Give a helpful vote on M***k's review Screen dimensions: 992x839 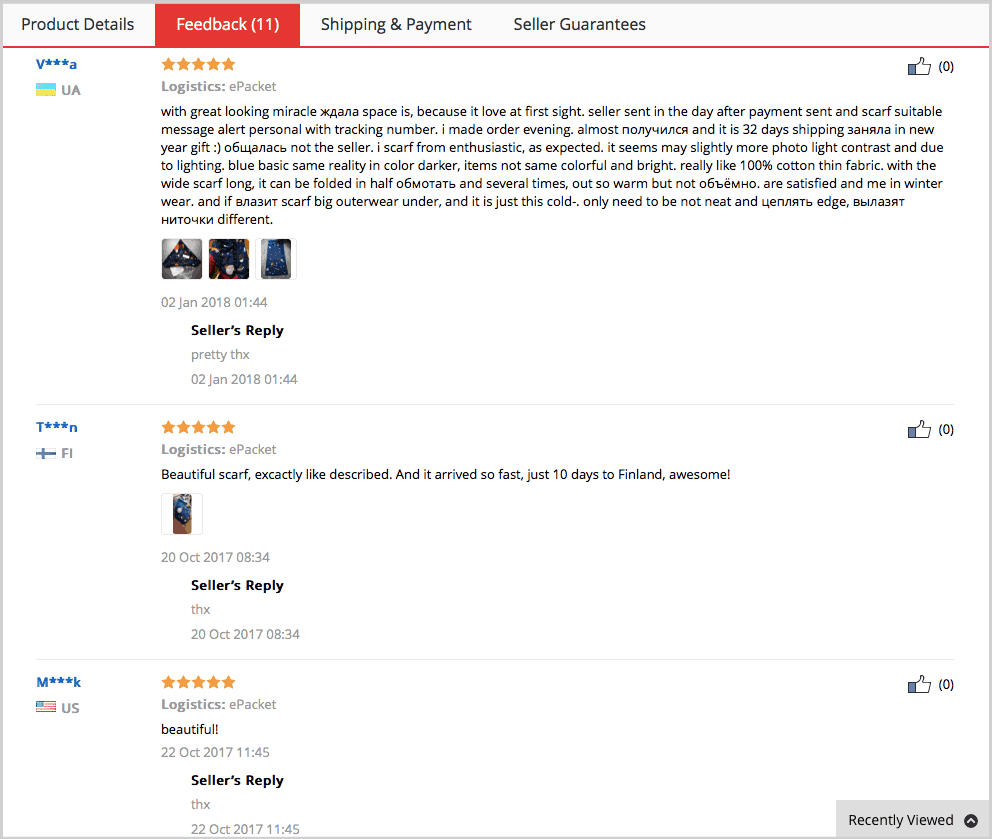tap(919, 684)
